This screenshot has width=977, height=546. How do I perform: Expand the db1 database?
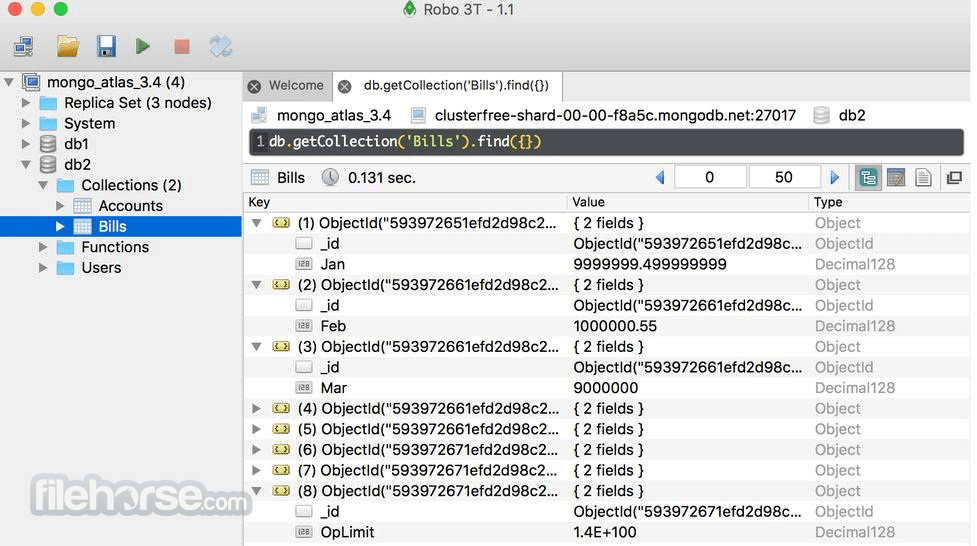click(x=26, y=144)
